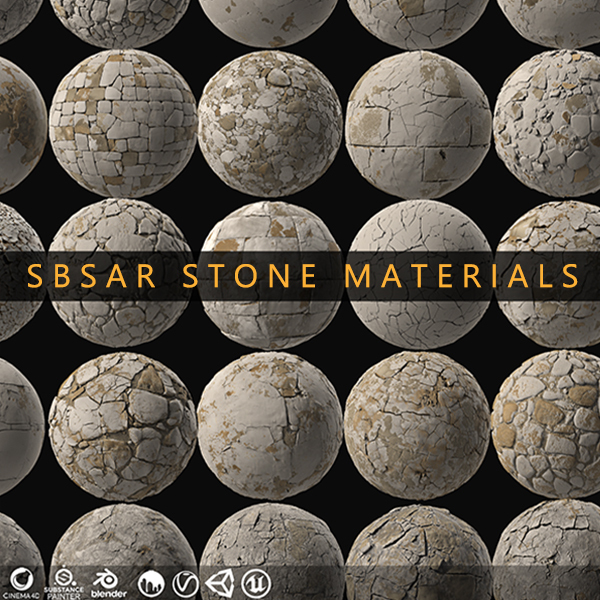Viewport: 600px width, 600px height.
Task: Click the Marmoset Toolbag skyline icon
Action: click(x=151, y=584)
